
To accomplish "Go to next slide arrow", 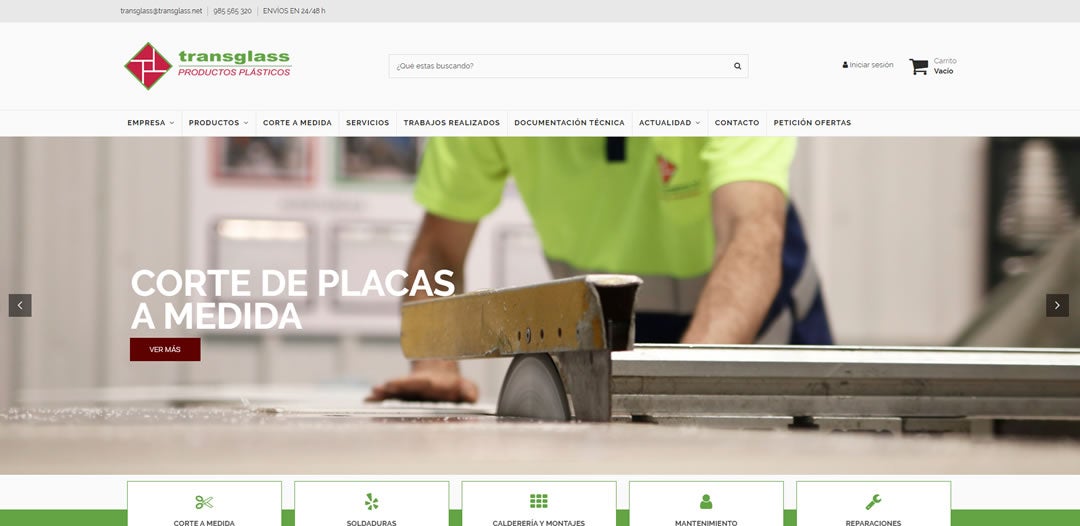I will click(1057, 306).
